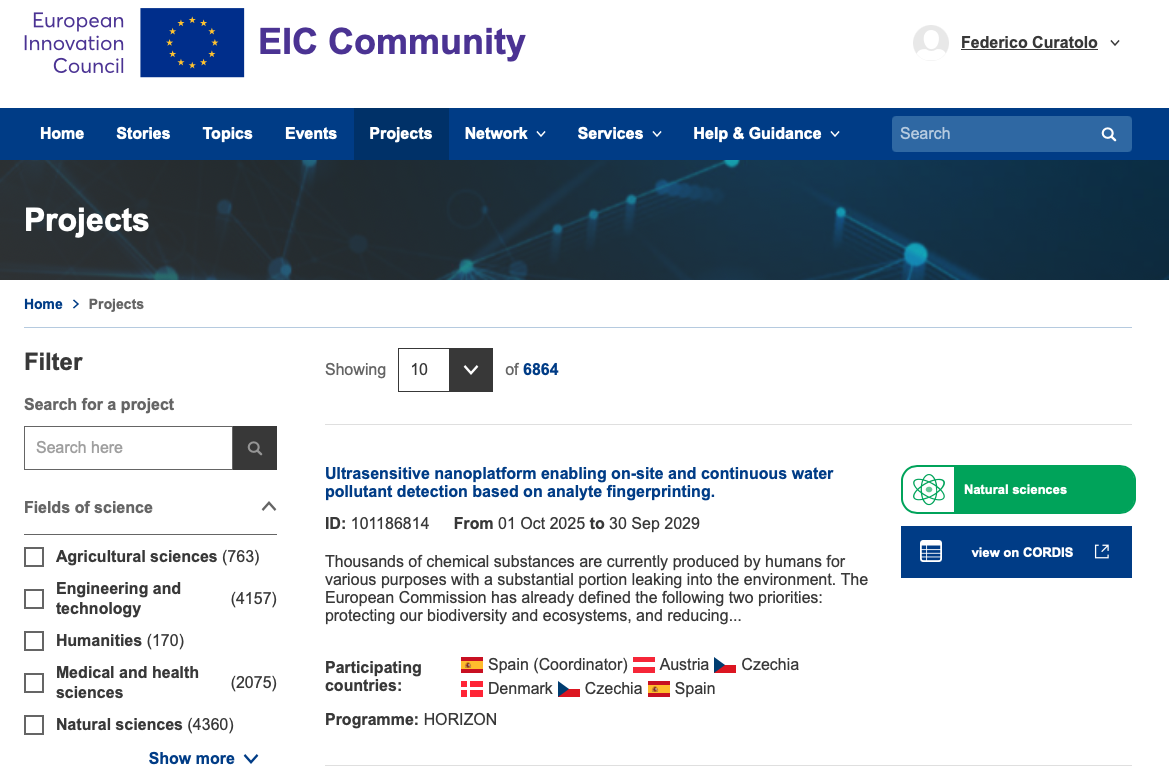Click the Natural sciences green badge

point(1018,490)
